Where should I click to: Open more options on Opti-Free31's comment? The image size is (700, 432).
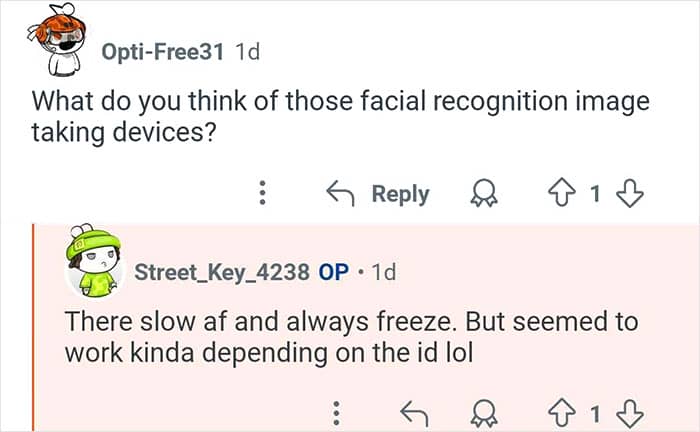pyautogui.click(x=263, y=194)
